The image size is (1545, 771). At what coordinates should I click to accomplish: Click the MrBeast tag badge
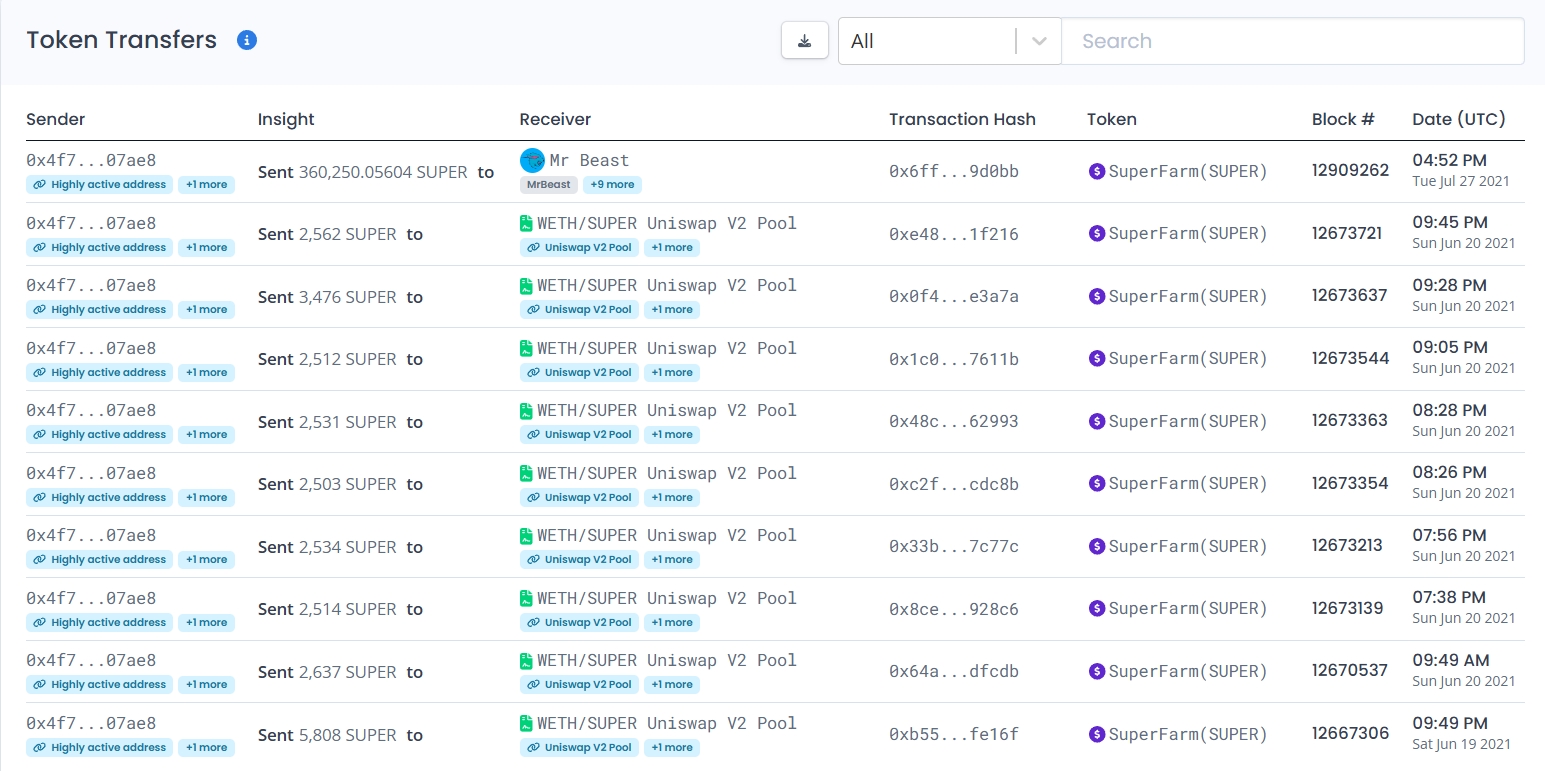tap(548, 185)
